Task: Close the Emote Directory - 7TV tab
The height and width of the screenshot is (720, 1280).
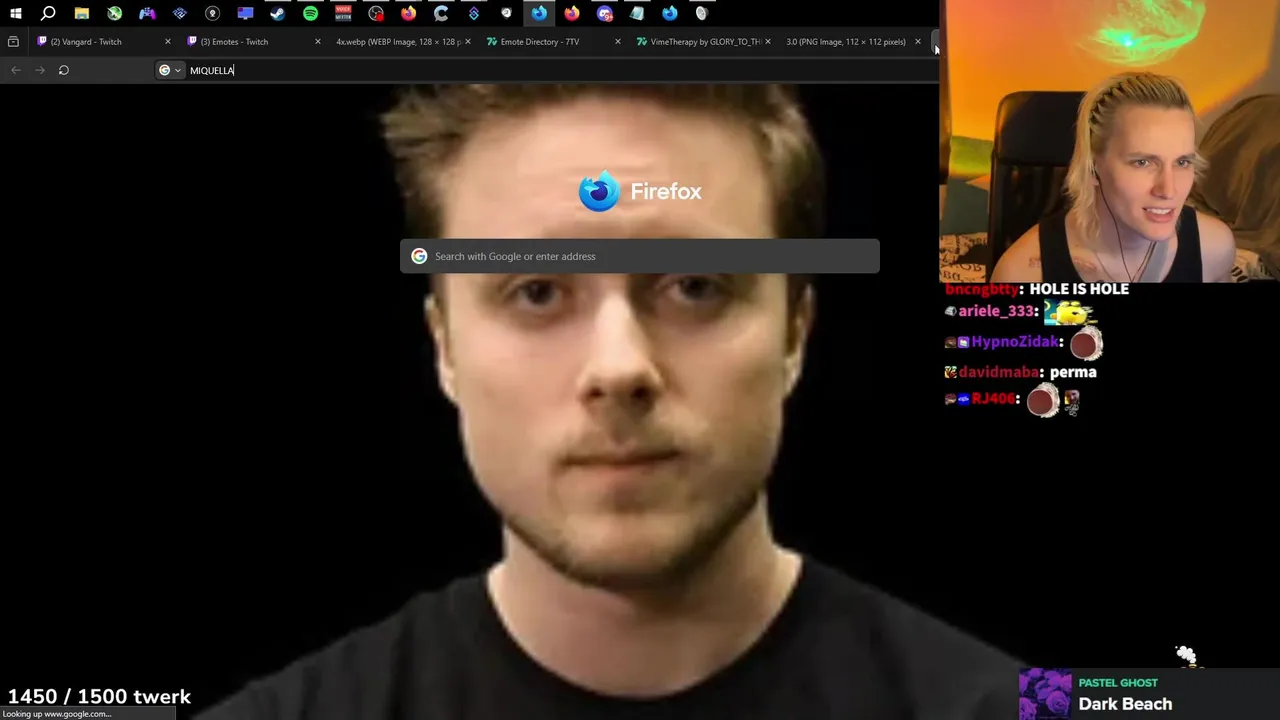Action: [x=617, y=42]
